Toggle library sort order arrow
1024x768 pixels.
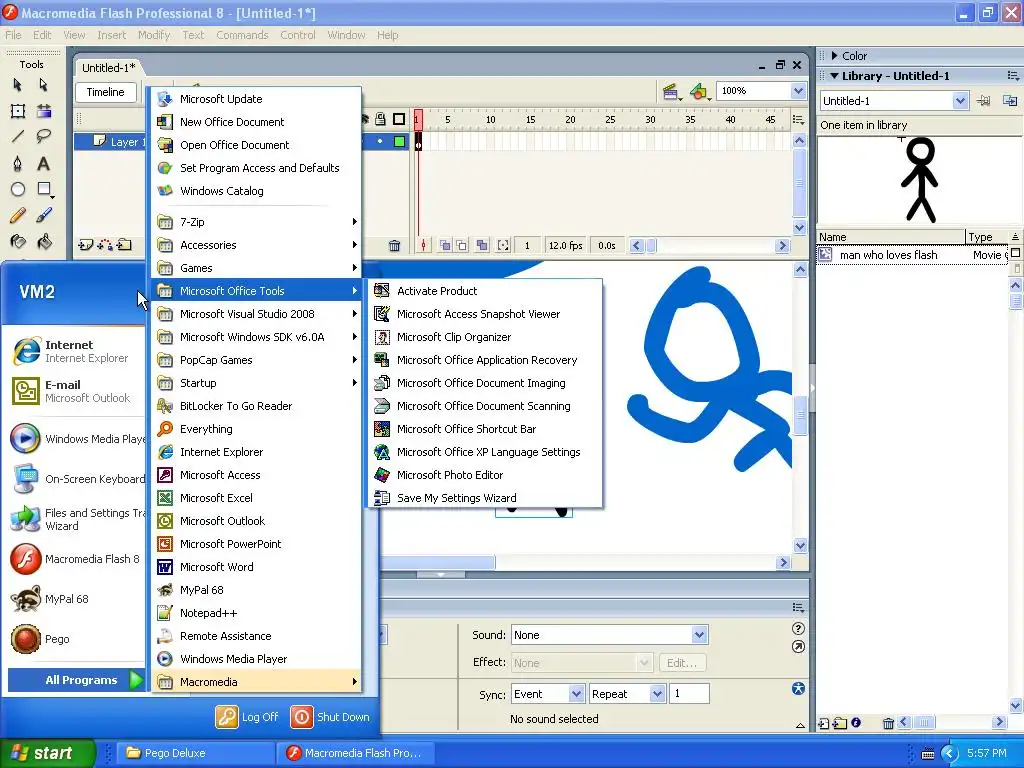click(1015, 236)
